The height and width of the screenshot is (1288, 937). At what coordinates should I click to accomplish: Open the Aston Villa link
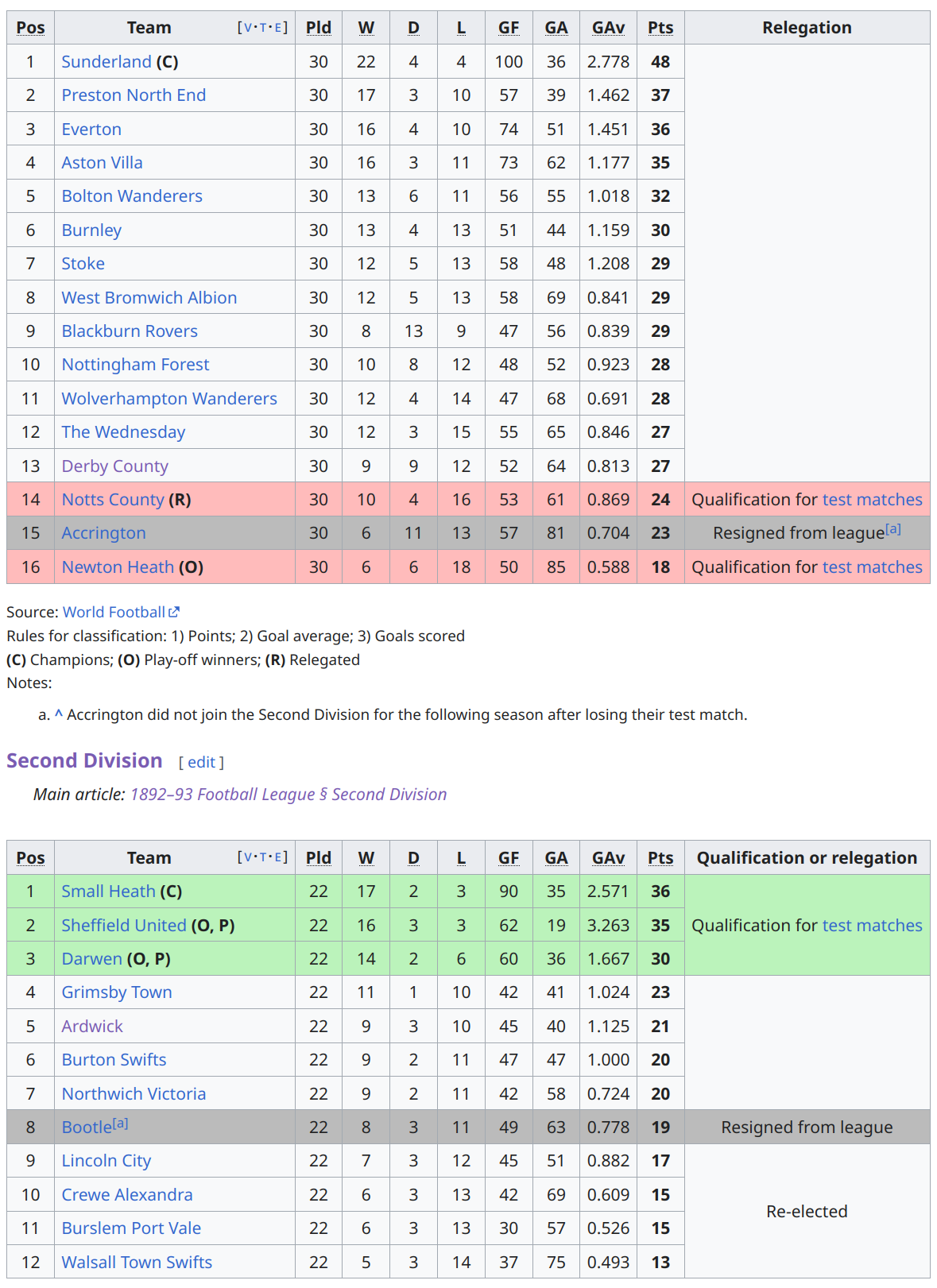pos(103,163)
